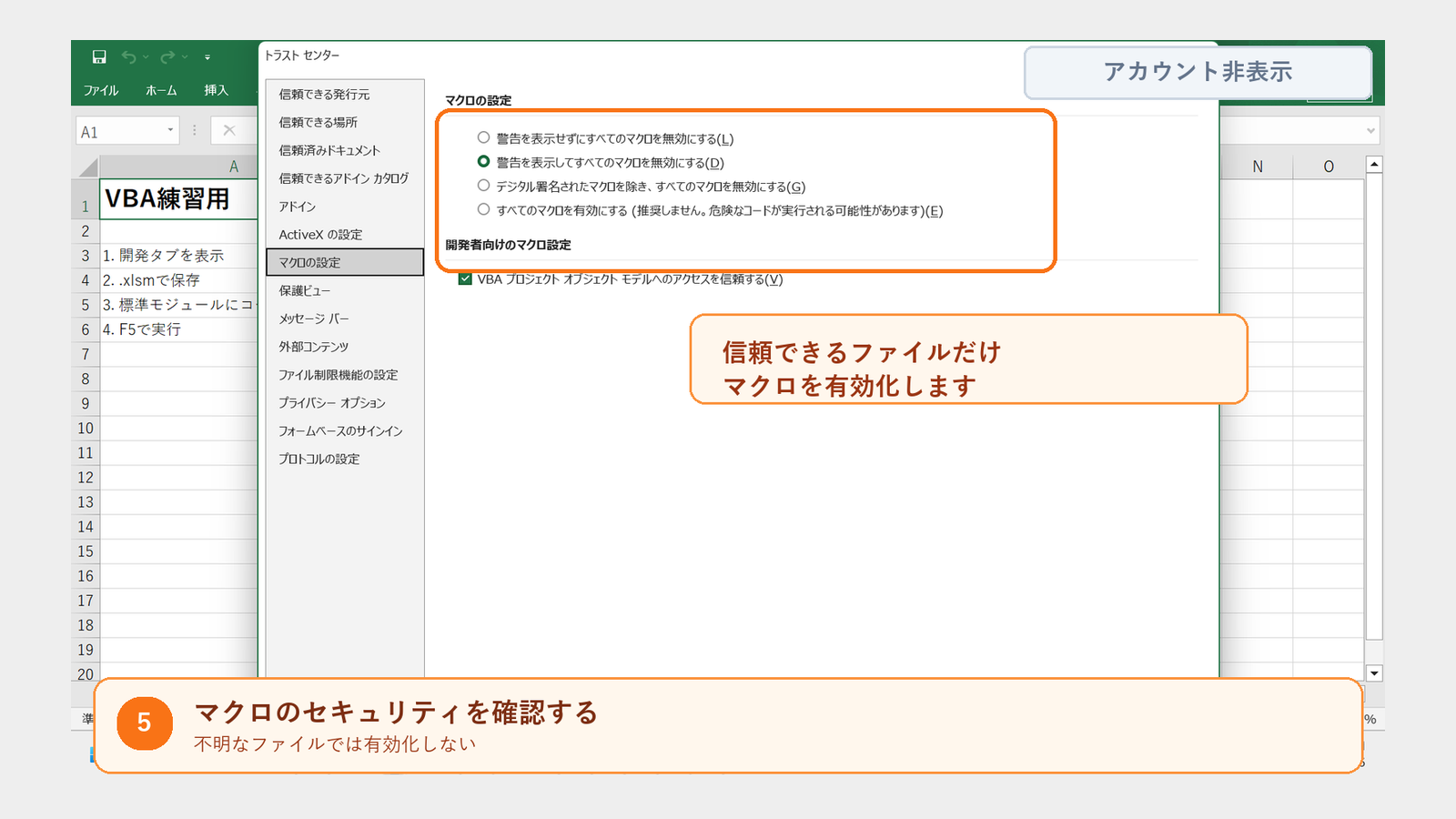The height and width of the screenshot is (819, 1456).
Task: Click the Redo arrow icon
Action: click(x=167, y=57)
